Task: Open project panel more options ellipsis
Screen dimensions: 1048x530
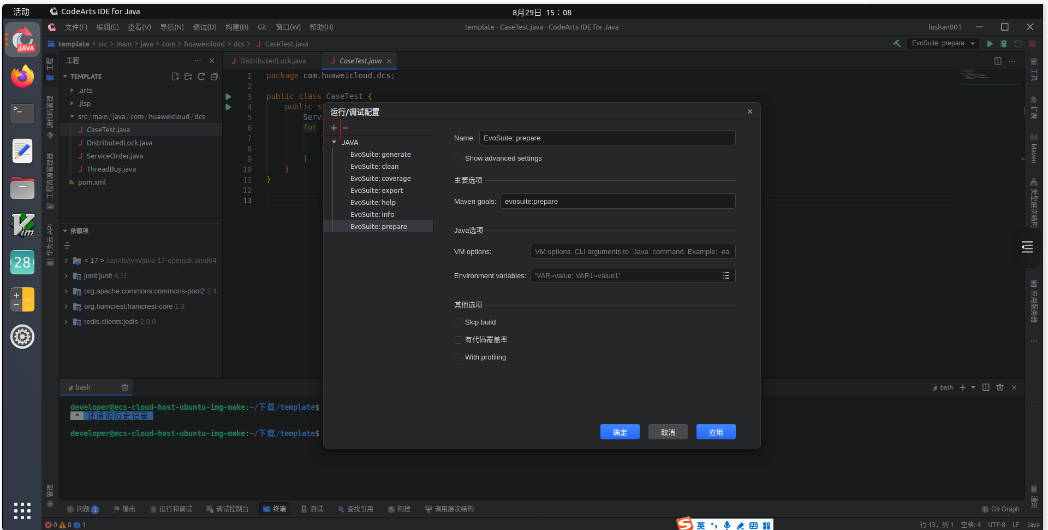Action: 197,60
